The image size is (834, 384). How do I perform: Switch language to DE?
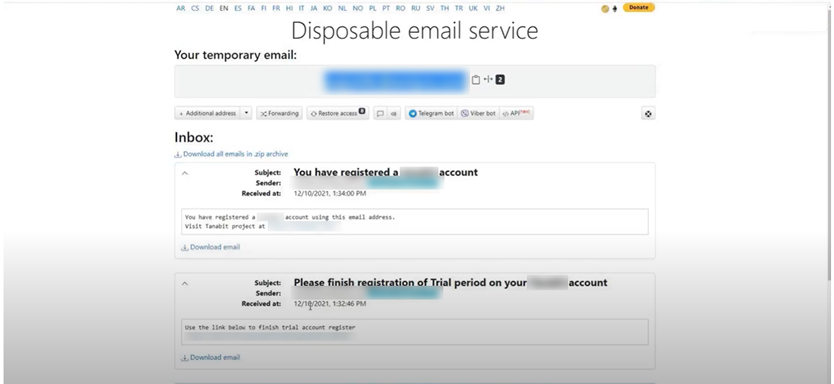pyautogui.click(x=210, y=9)
